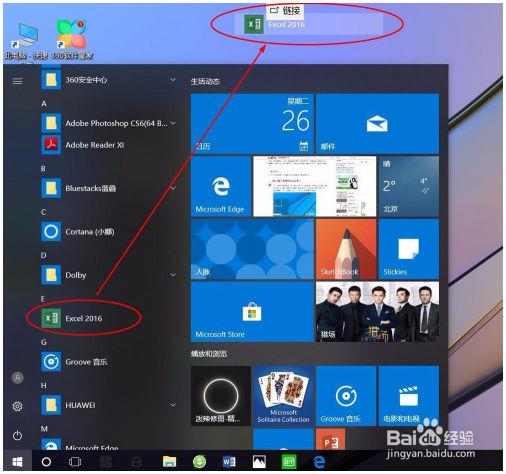Open the SketchBook tile
The height and width of the screenshot is (474, 506).
click(346, 249)
